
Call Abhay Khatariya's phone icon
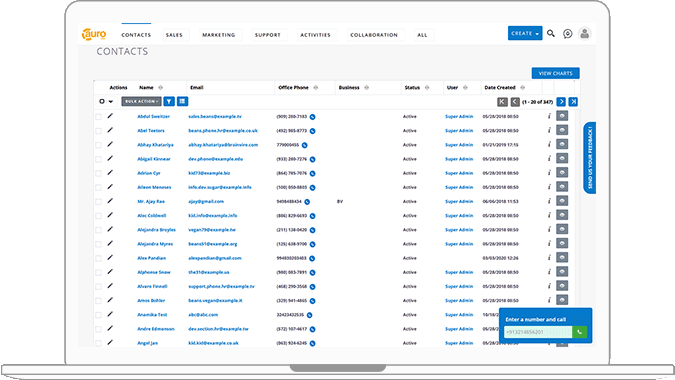[304, 145]
